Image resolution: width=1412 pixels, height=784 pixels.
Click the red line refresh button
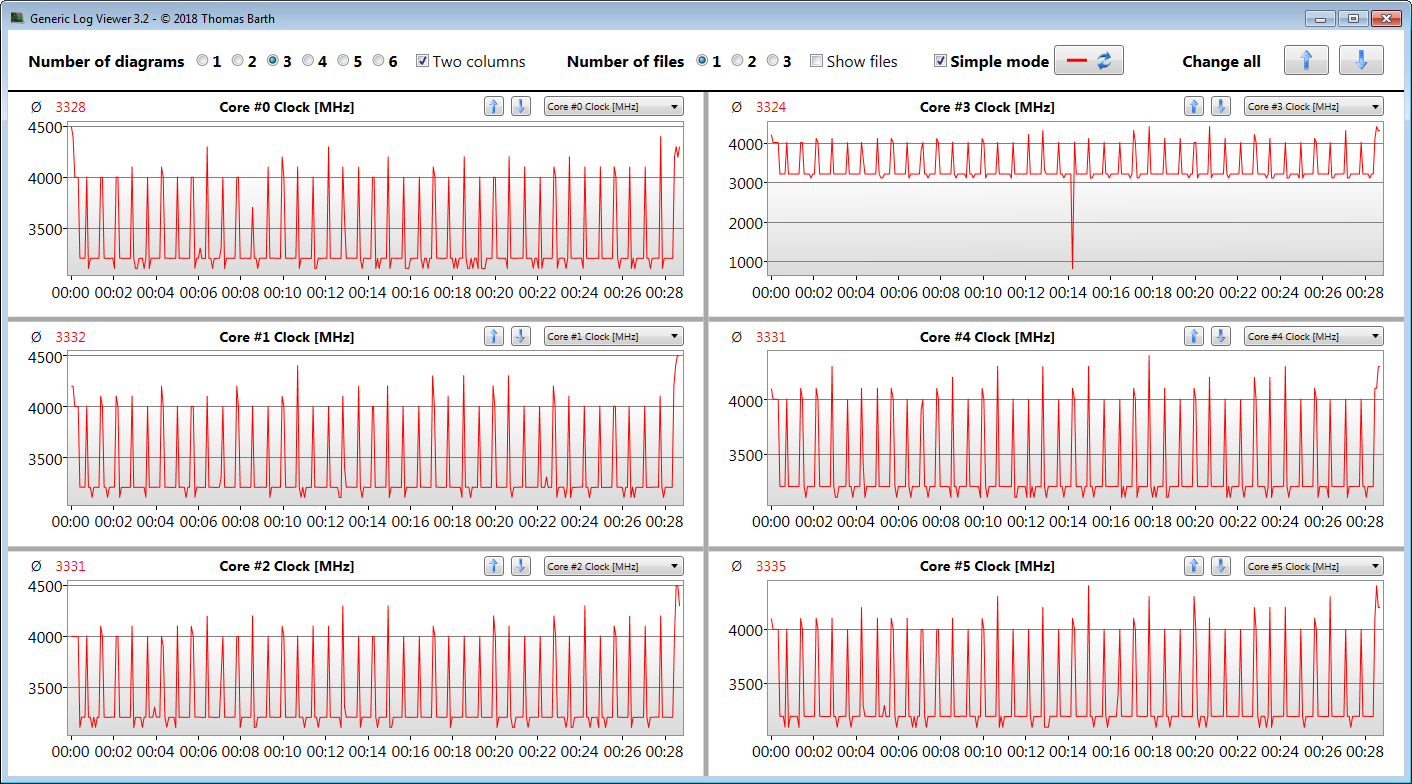(1089, 61)
